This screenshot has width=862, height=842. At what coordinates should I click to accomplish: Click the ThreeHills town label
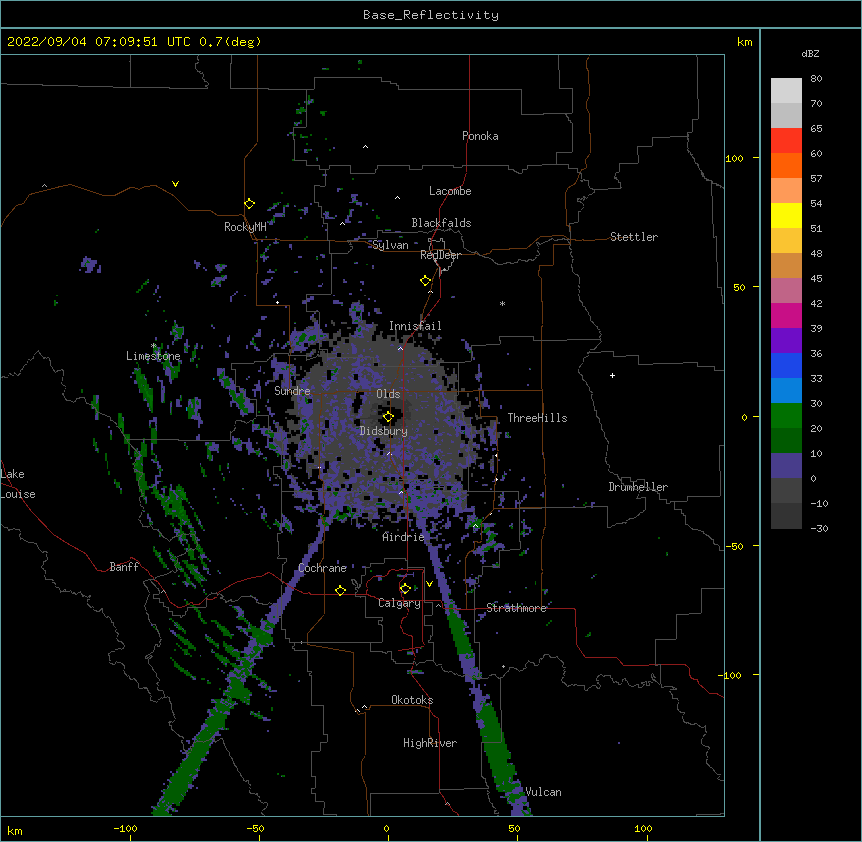pos(537,418)
